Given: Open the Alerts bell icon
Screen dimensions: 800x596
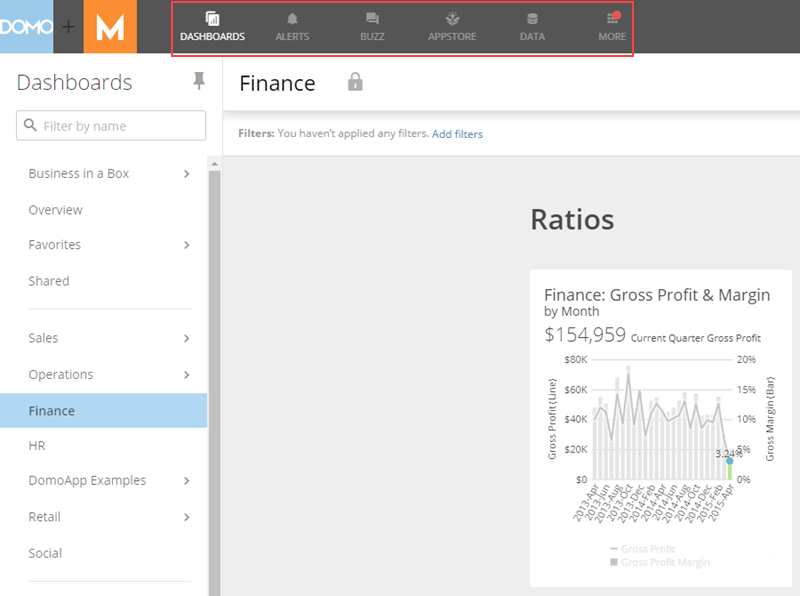Looking at the screenshot, I should coord(292,19).
